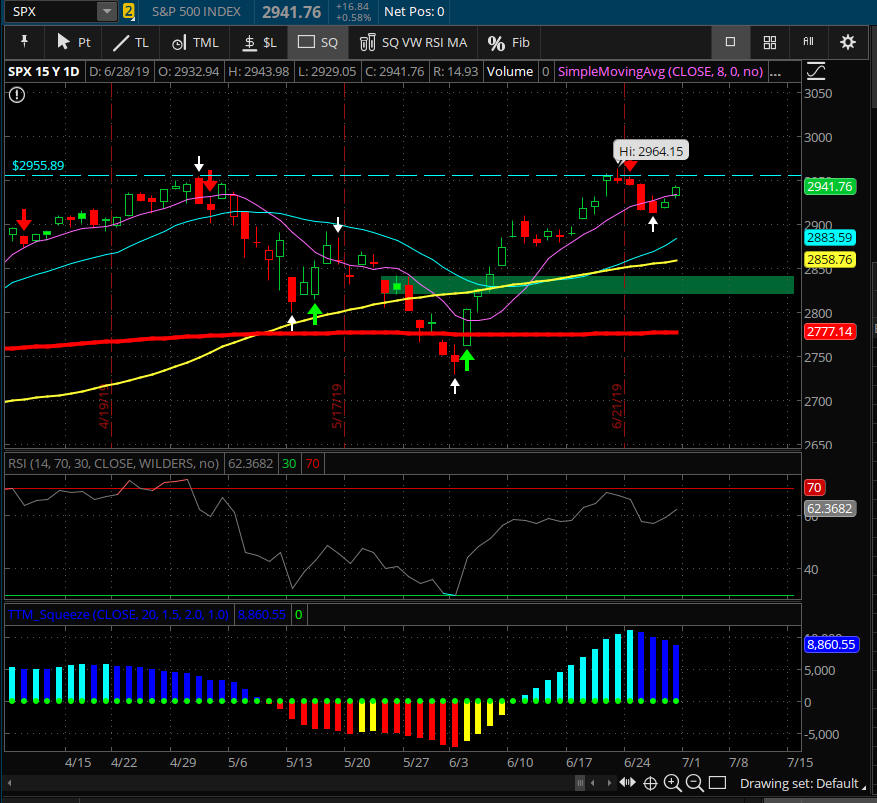Click the zoom in magnifier icon
This screenshot has height=803, width=877.
point(672,783)
